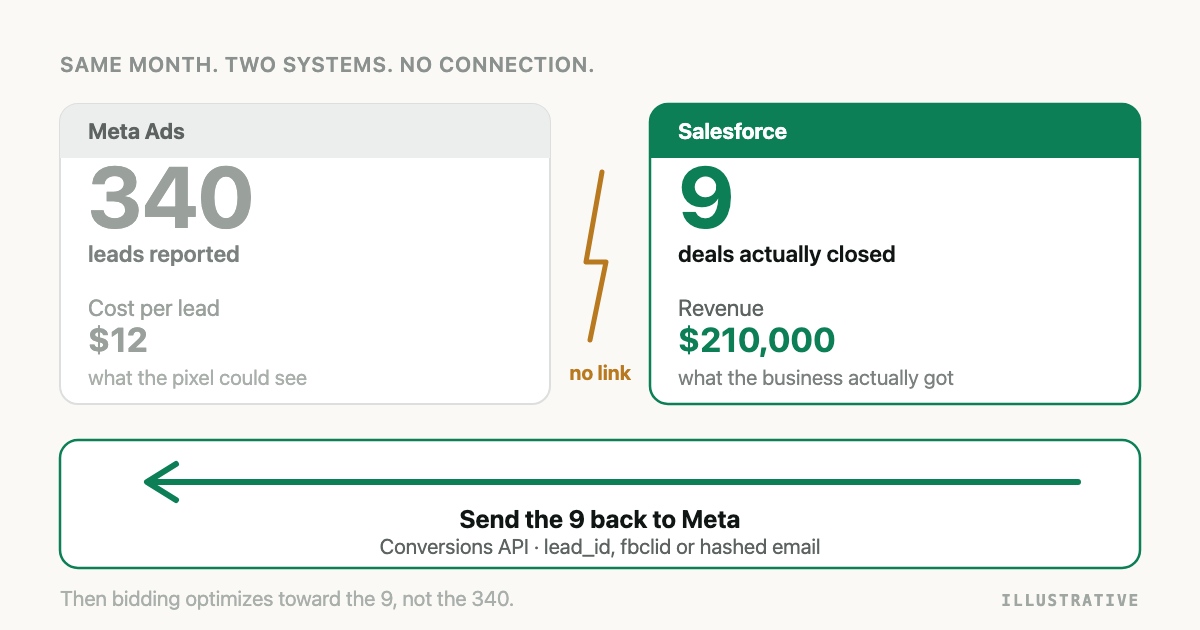The image size is (1200, 630).
Task: Click 'what the business actually got' caption
Action: pos(816,378)
